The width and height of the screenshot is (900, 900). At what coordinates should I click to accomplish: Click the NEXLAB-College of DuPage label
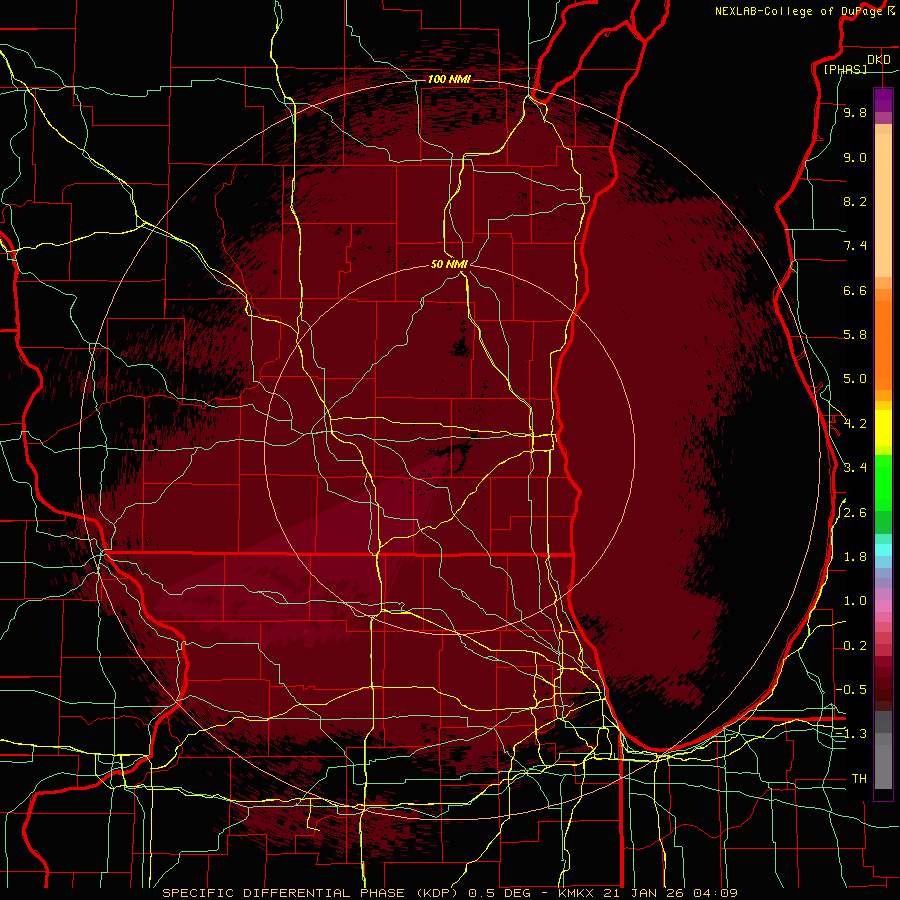click(x=799, y=11)
